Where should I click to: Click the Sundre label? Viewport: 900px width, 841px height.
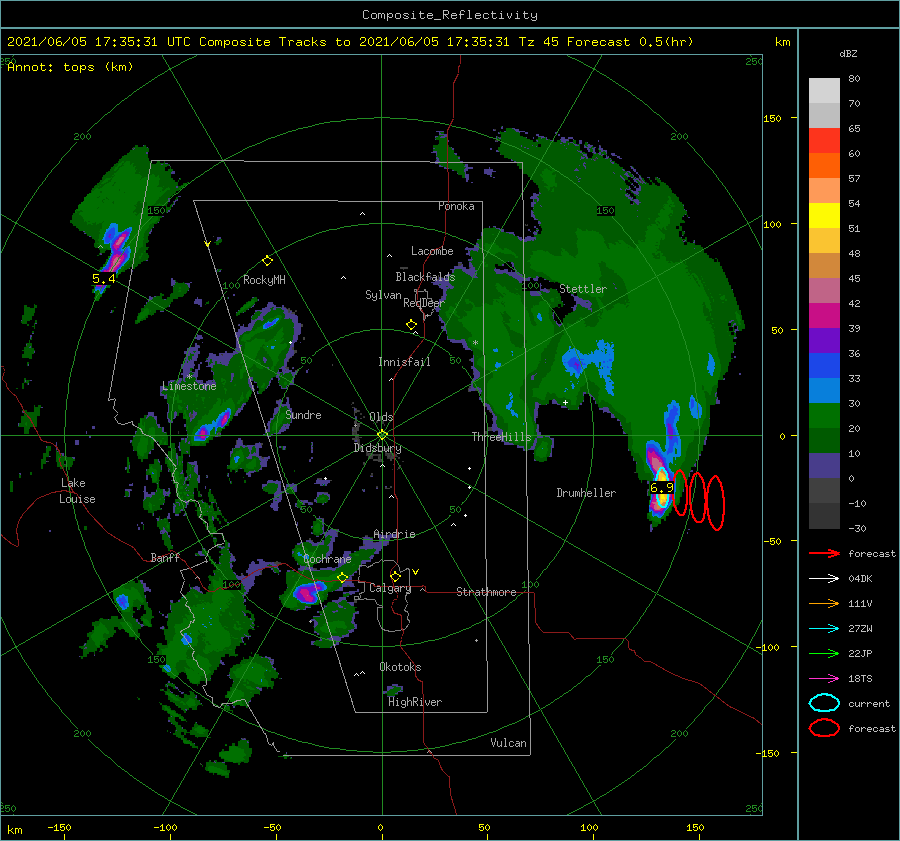(x=303, y=414)
